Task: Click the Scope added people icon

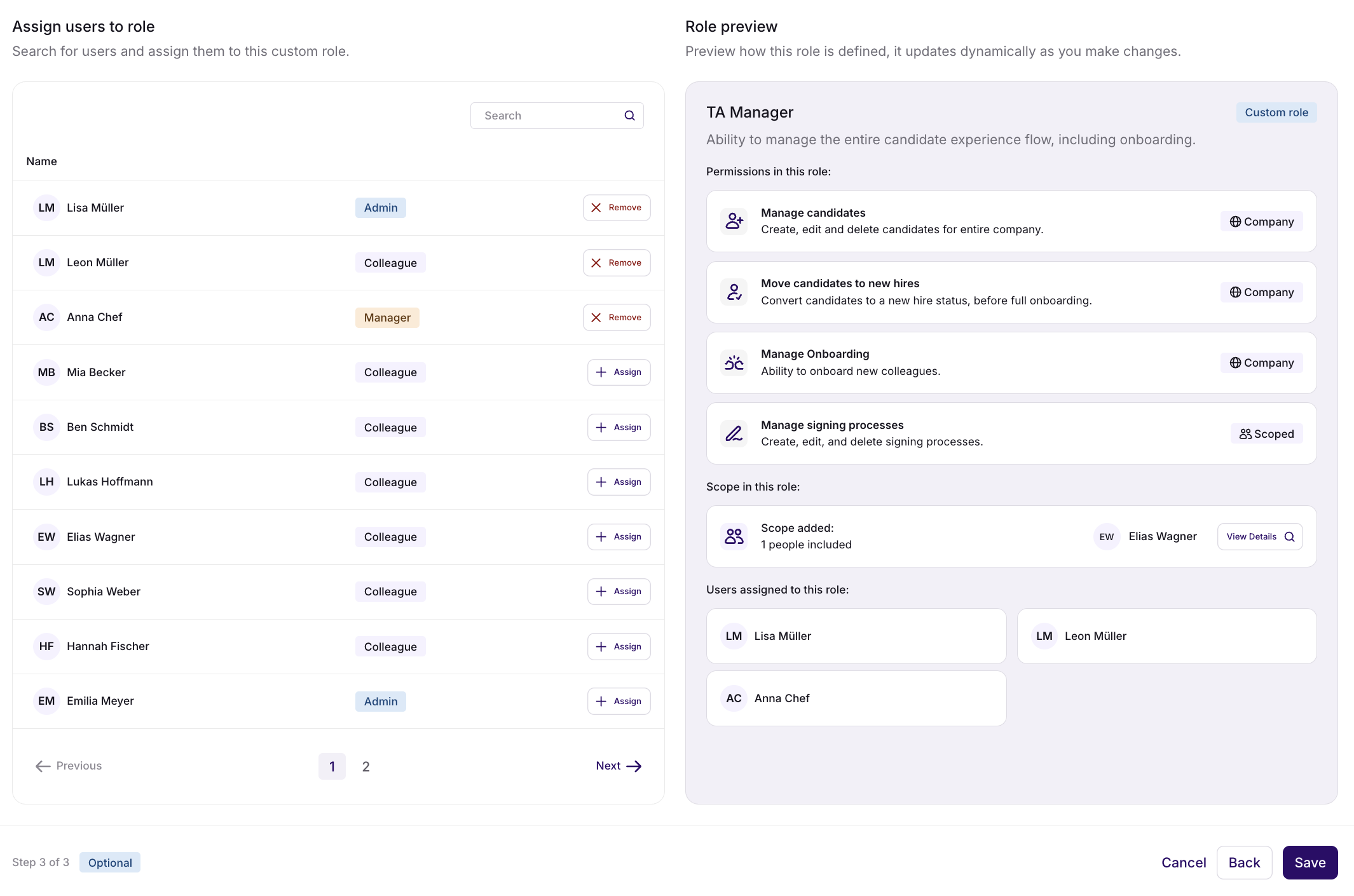Action: click(734, 536)
